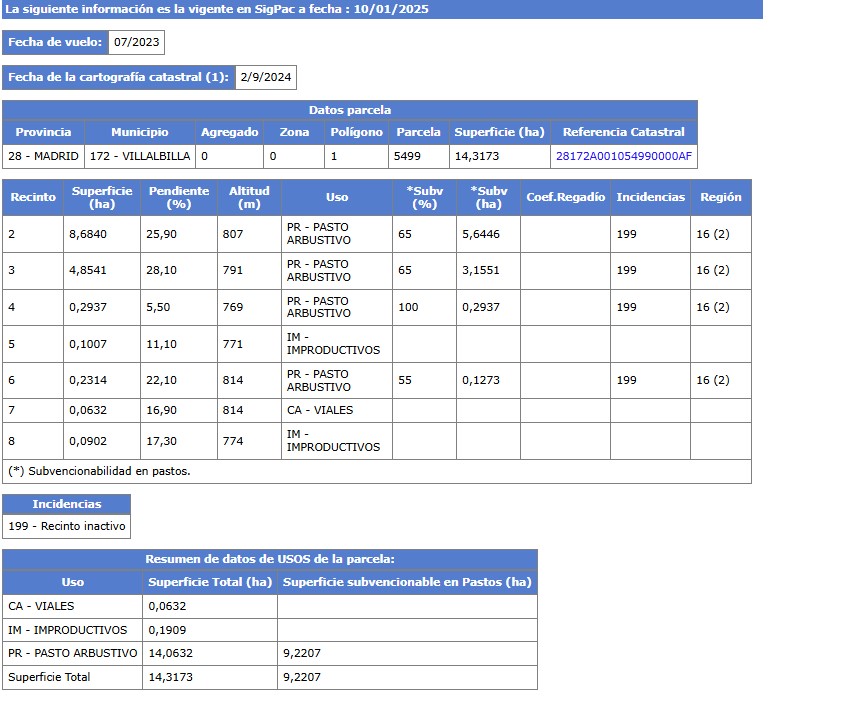Screen dimensions: 850x711
Task: Click recinto 3 slope value 28,10
Action: click(162, 270)
